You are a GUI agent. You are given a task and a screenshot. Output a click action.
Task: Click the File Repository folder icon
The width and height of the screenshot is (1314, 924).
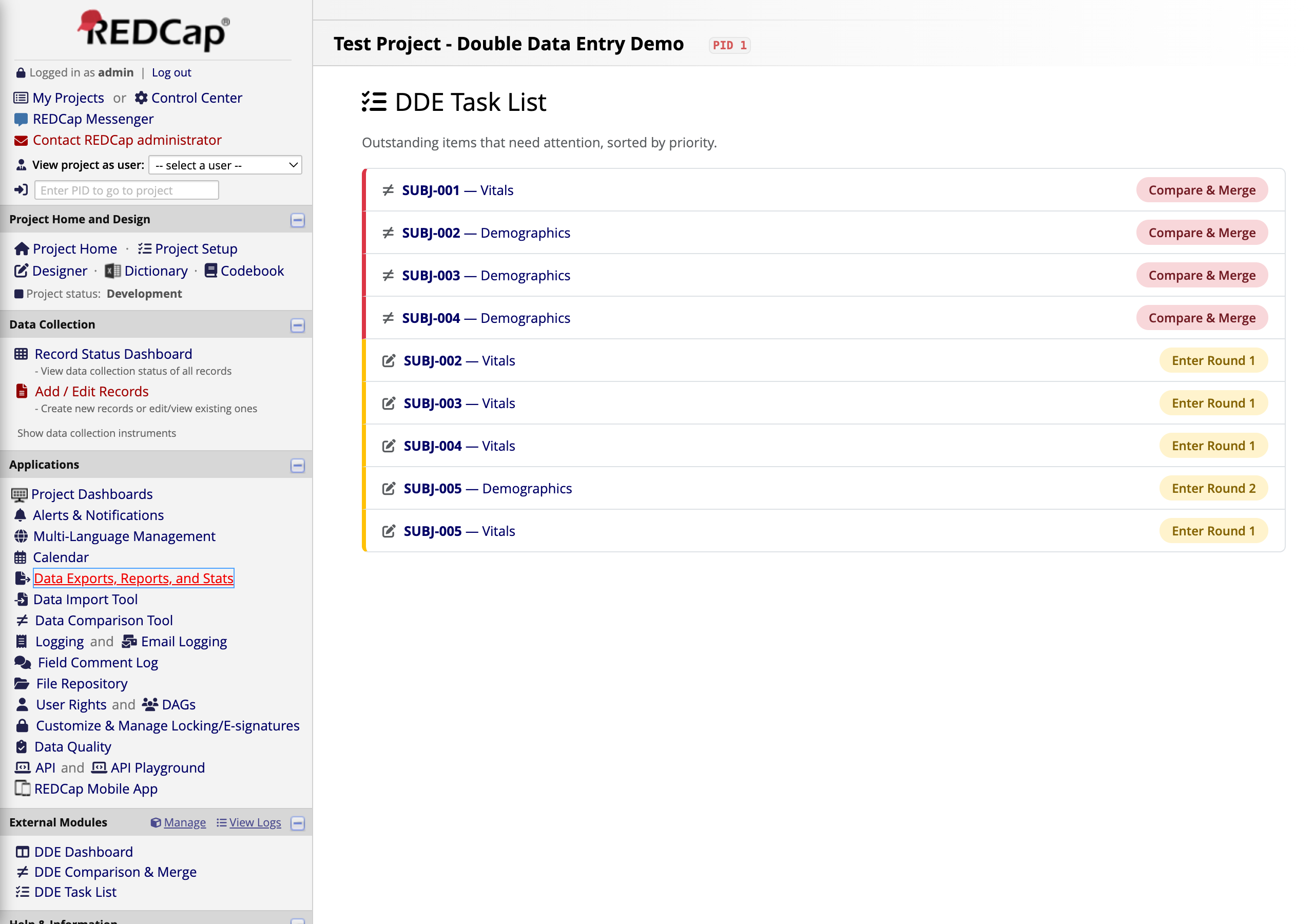22,684
